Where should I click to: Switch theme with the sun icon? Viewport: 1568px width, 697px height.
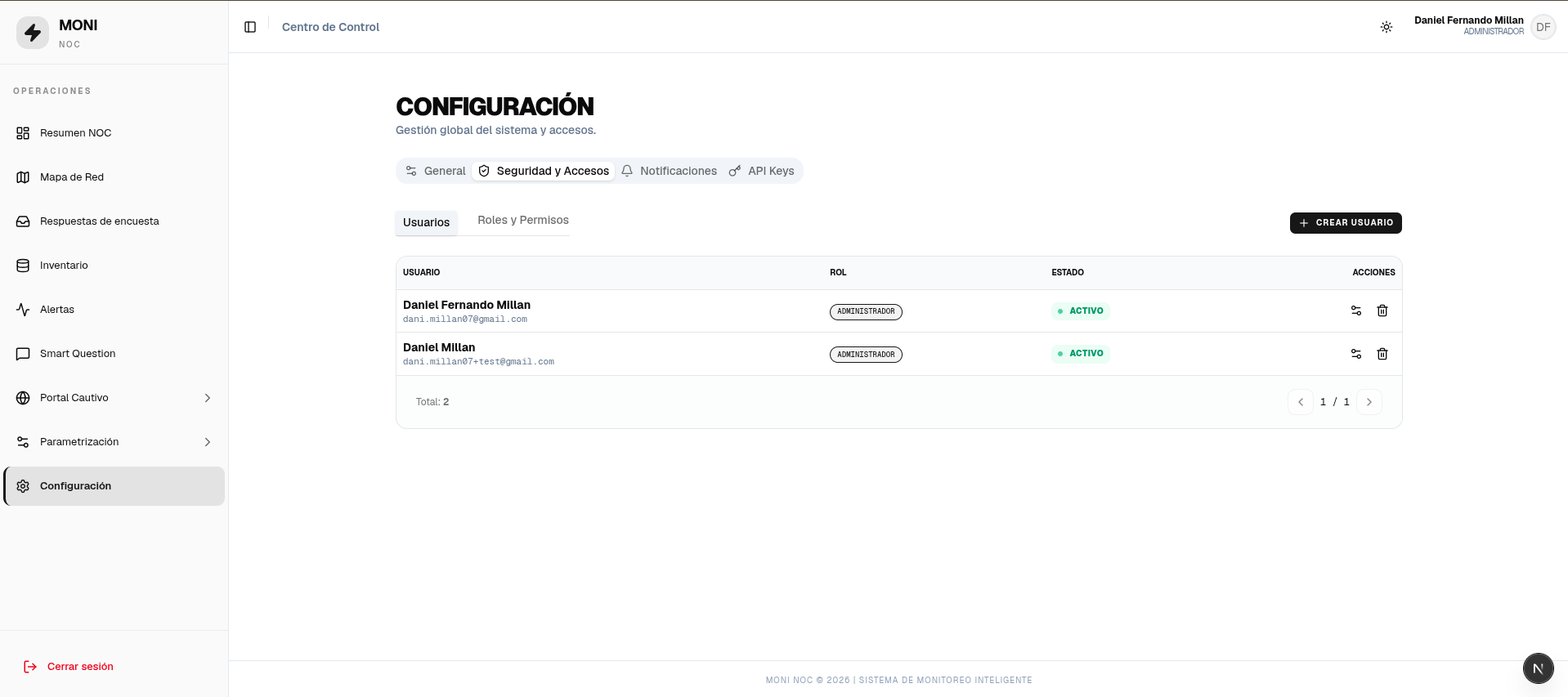click(x=1387, y=27)
